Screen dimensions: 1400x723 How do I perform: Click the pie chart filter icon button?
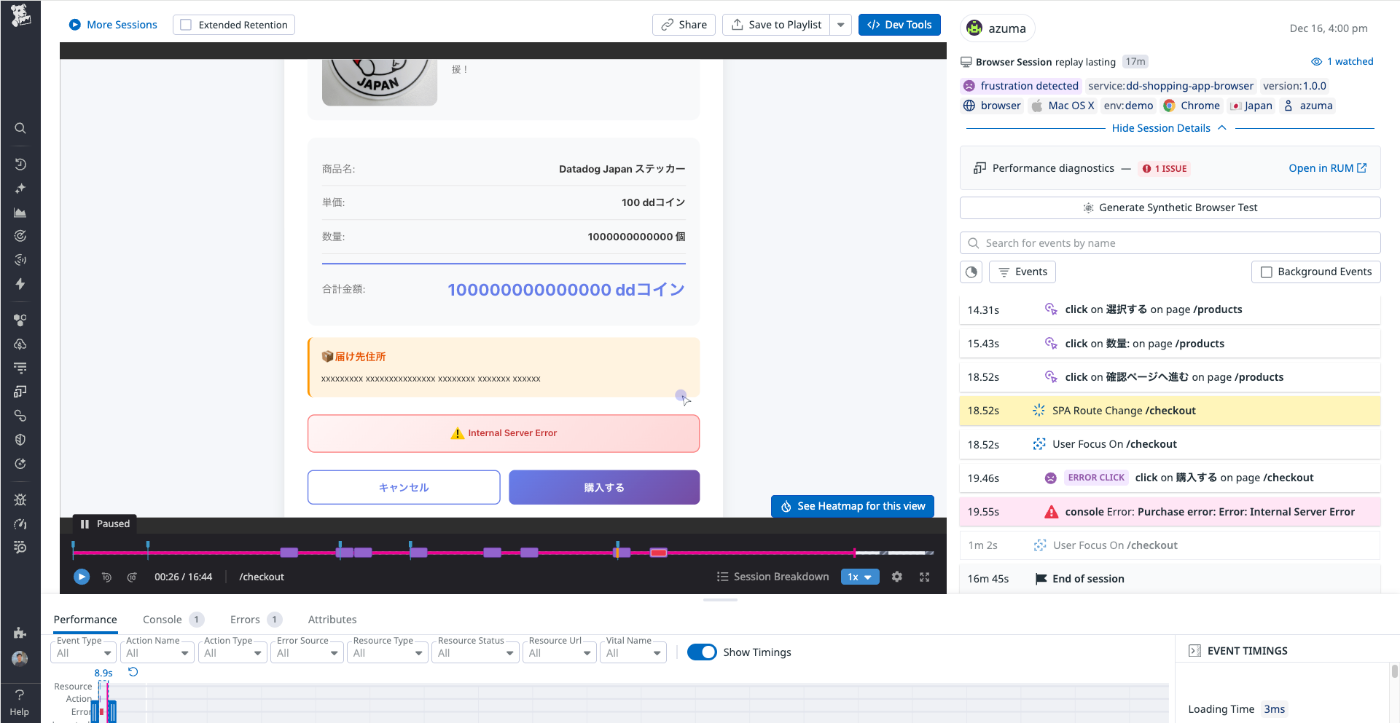(971, 272)
